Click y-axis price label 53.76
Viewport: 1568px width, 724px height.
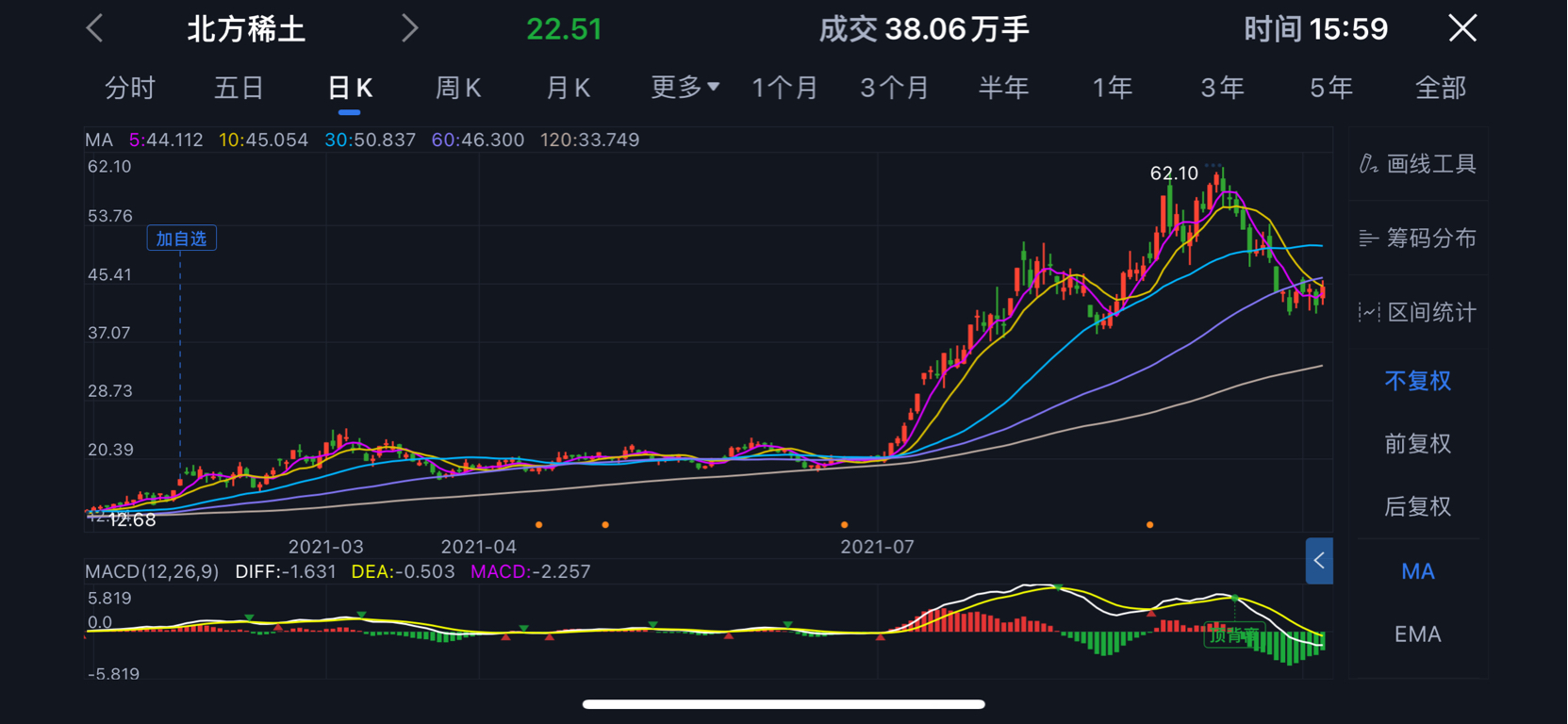tap(109, 216)
